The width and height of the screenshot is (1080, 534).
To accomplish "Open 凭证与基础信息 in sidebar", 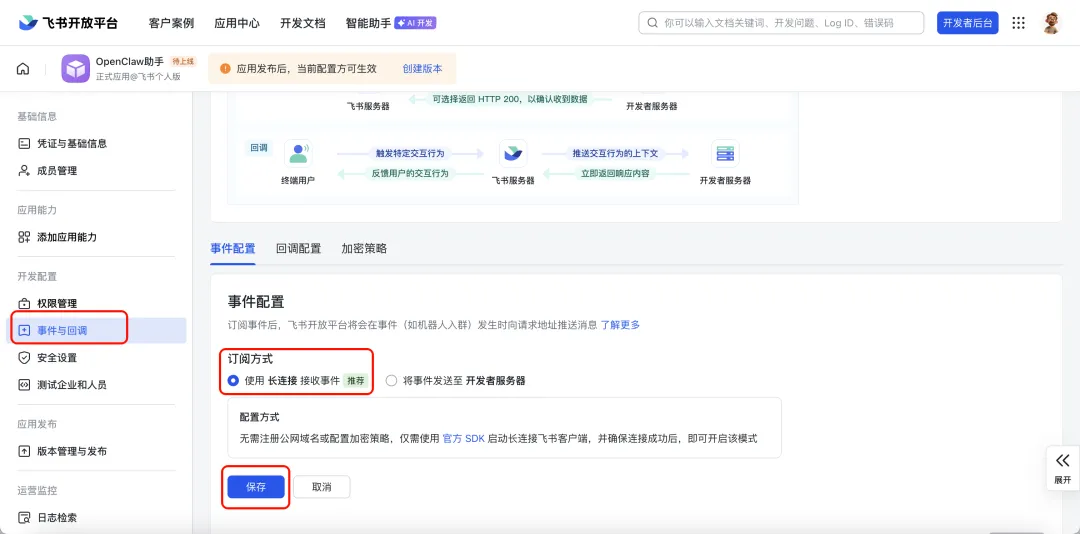I will 72,143.
